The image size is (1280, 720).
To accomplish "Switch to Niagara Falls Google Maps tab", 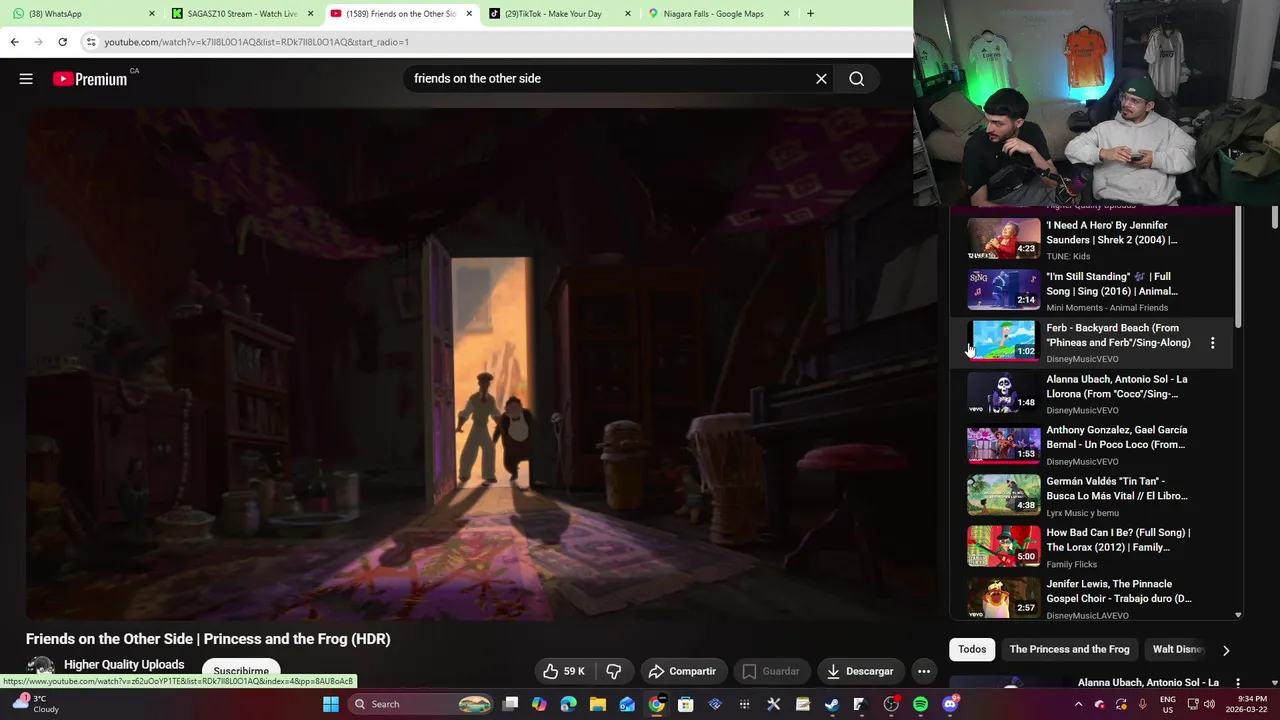I will pos(718,14).
